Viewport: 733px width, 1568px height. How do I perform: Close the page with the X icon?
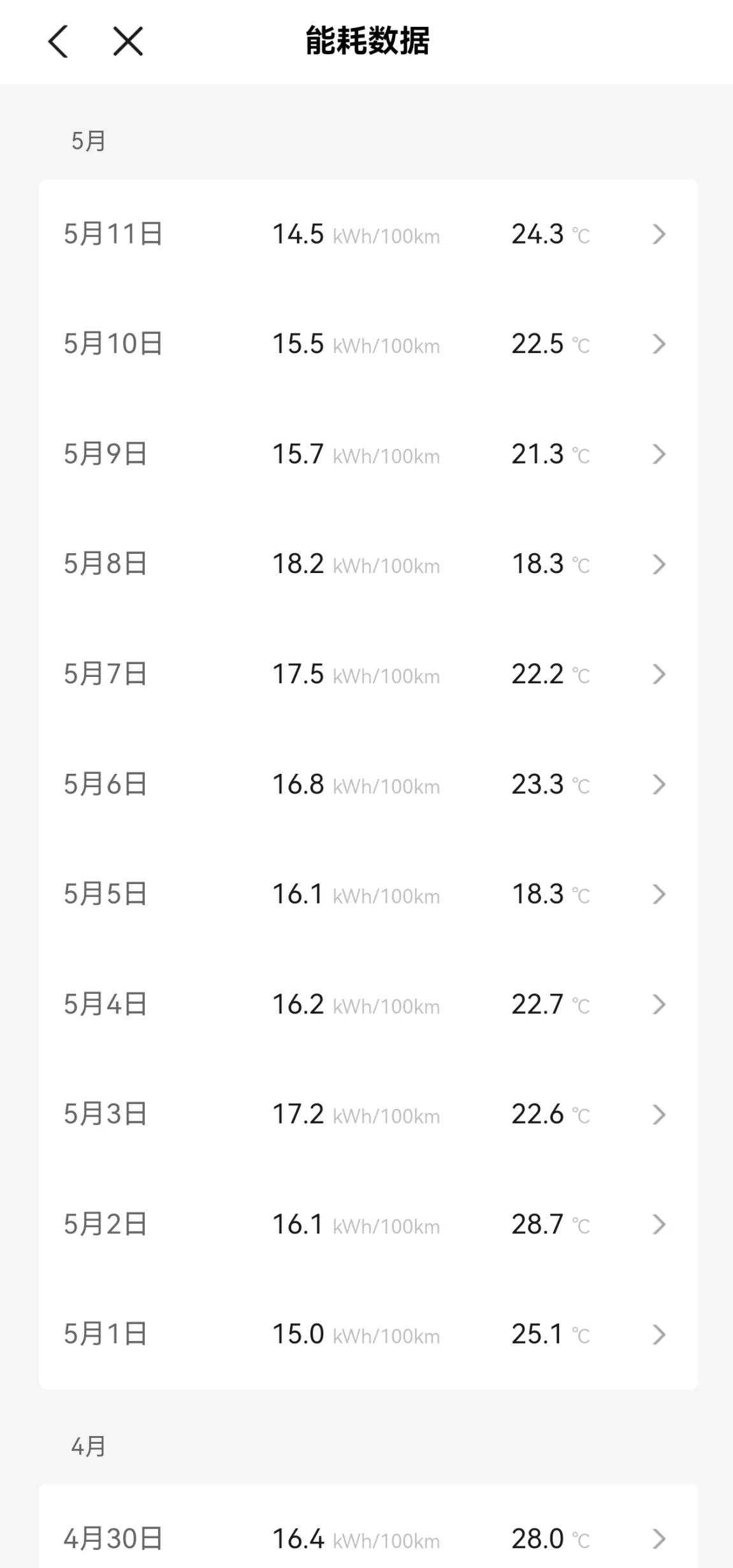[x=128, y=42]
